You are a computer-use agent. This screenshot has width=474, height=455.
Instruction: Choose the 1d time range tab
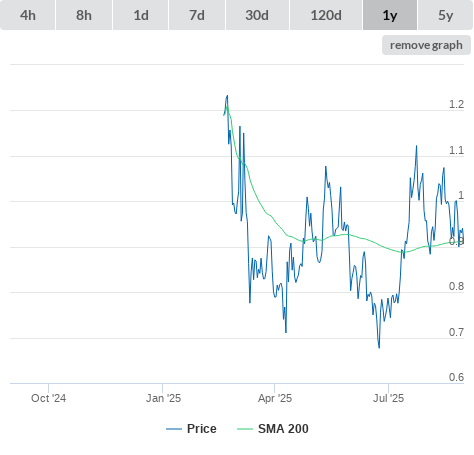pos(141,15)
